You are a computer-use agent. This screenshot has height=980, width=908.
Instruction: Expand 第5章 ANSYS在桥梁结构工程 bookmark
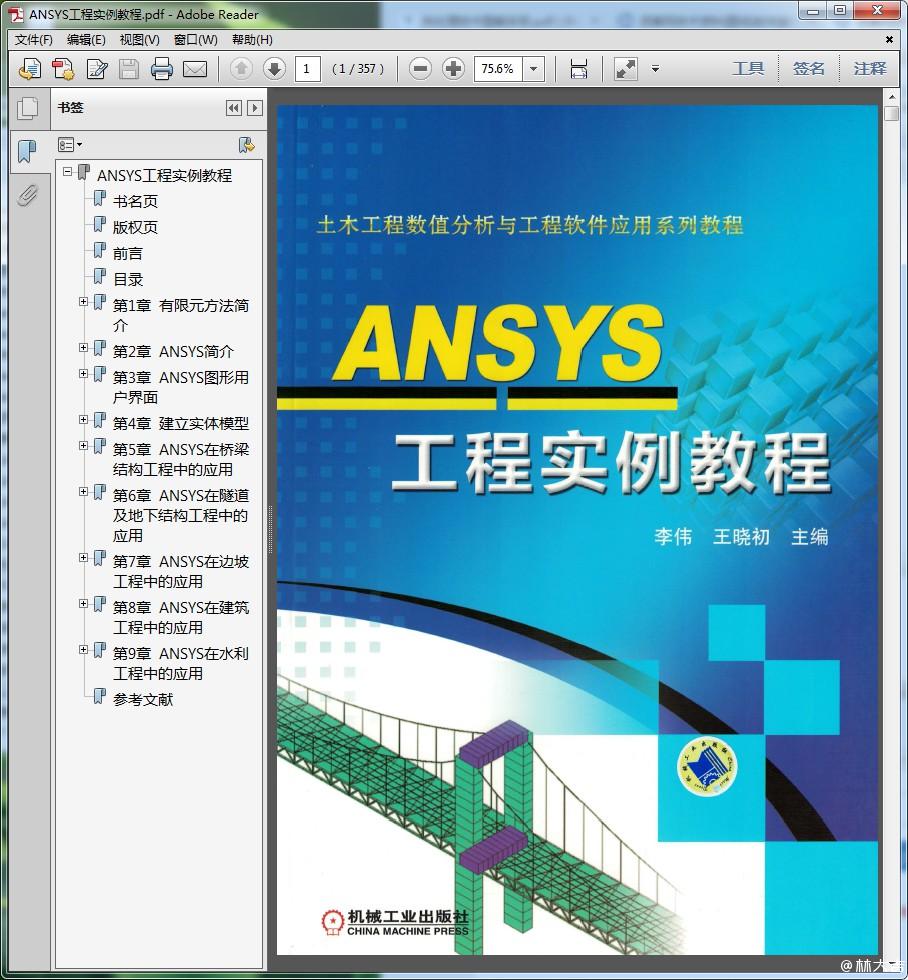pyautogui.click(x=84, y=446)
